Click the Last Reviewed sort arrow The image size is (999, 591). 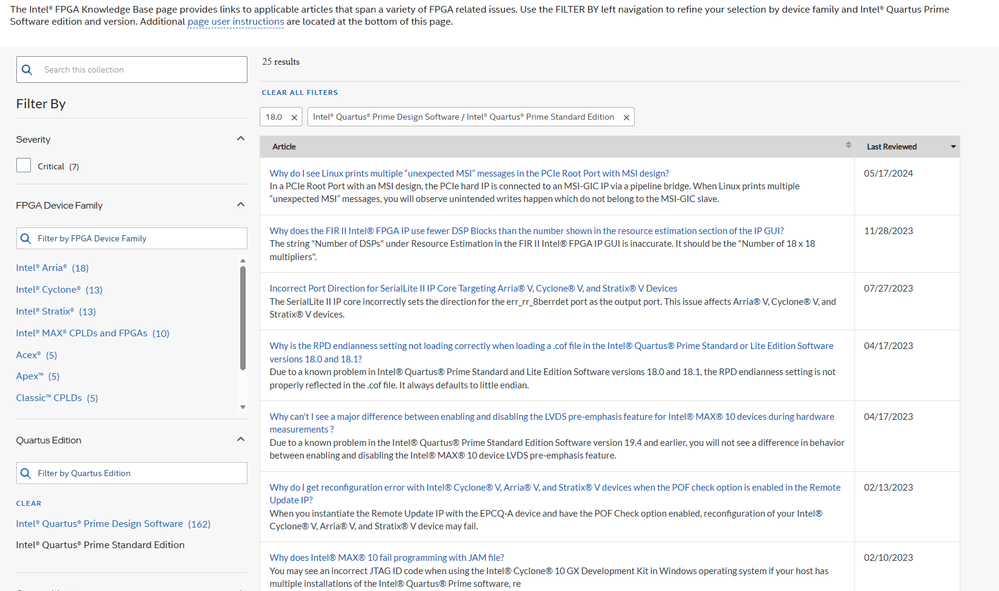click(953, 147)
